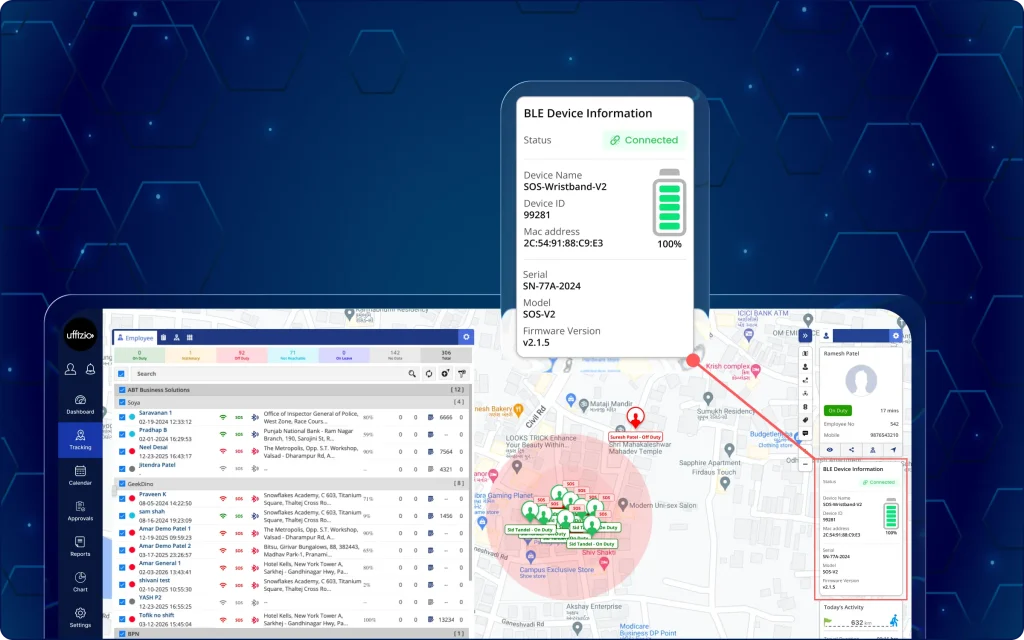
Task: Filter by Stationary status count
Action: pyautogui.click(x=191, y=355)
